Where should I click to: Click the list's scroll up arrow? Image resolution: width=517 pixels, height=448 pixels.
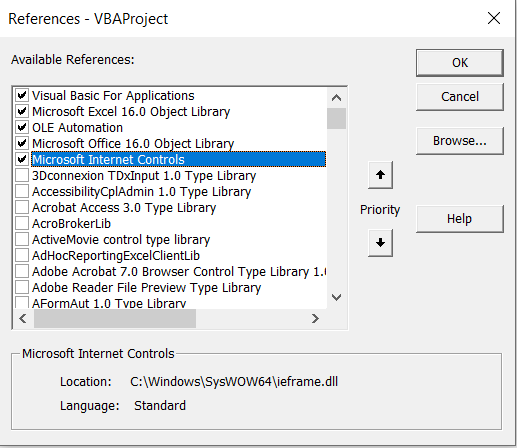tap(336, 98)
